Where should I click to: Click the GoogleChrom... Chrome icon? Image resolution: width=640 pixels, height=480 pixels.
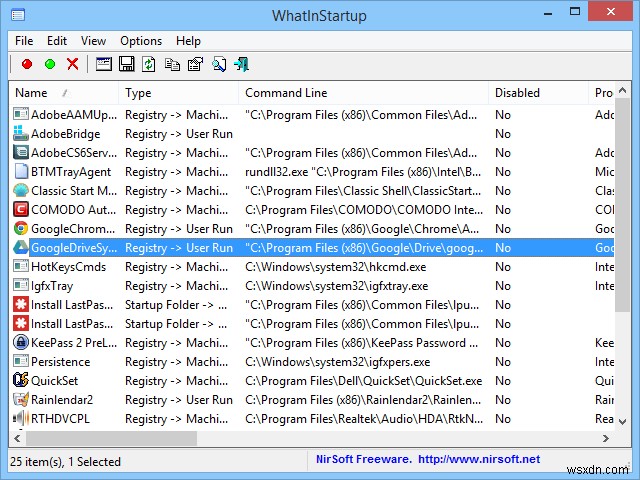click(x=20, y=228)
